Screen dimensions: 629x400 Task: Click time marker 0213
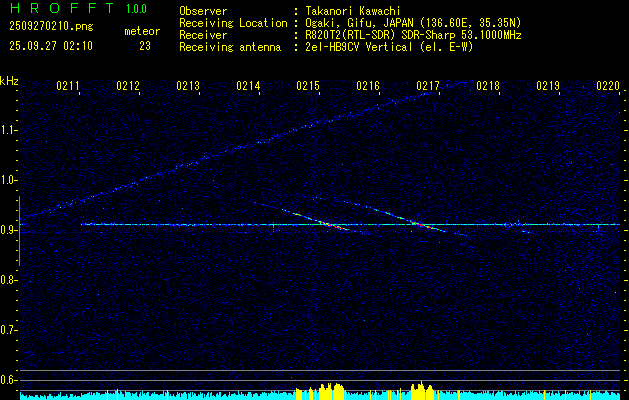point(188,85)
